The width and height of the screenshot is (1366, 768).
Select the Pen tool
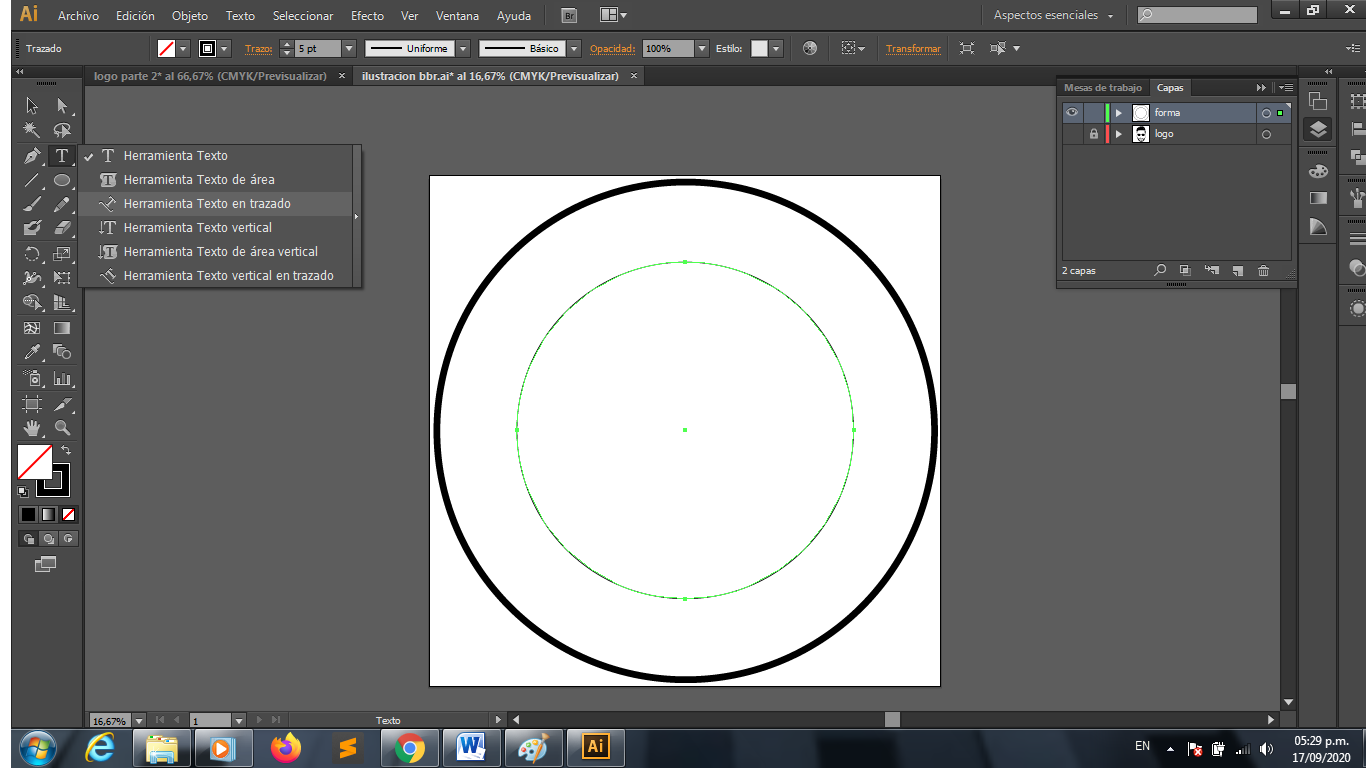click(x=32, y=156)
